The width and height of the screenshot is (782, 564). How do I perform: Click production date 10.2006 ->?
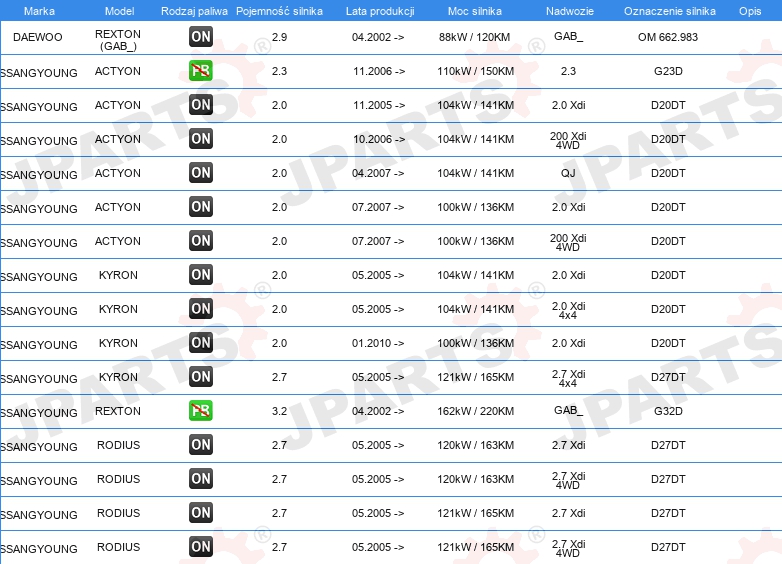(379, 139)
